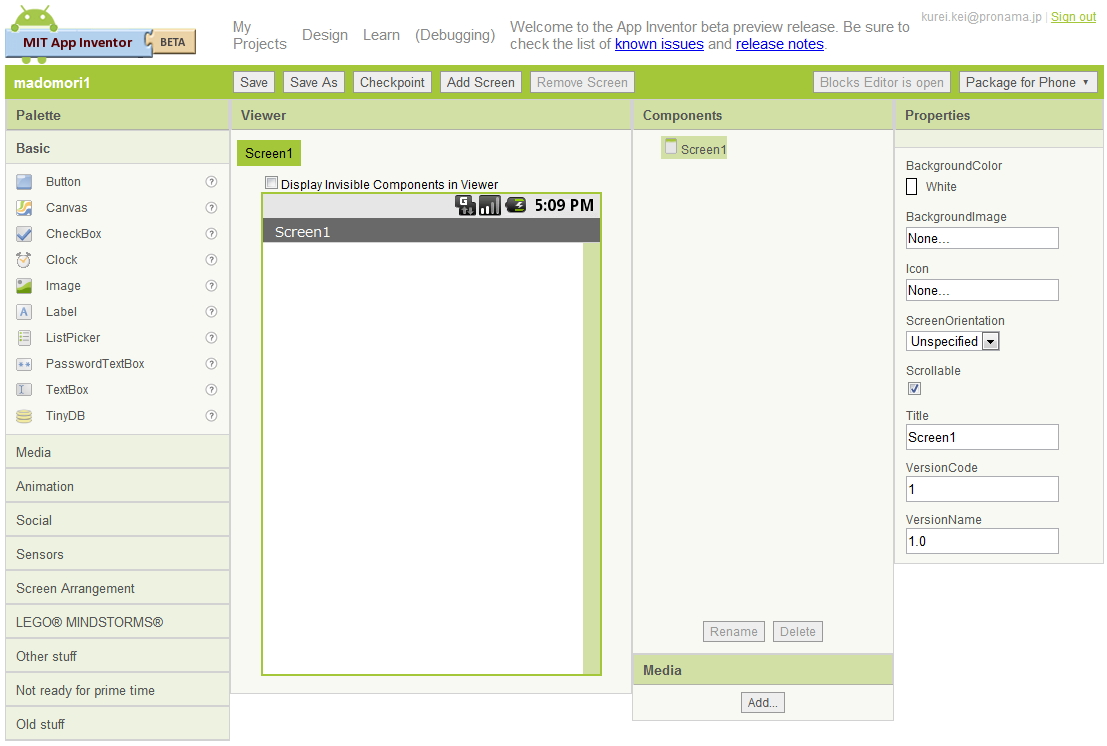
Task: Open help for Button component
Action: tap(211, 182)
